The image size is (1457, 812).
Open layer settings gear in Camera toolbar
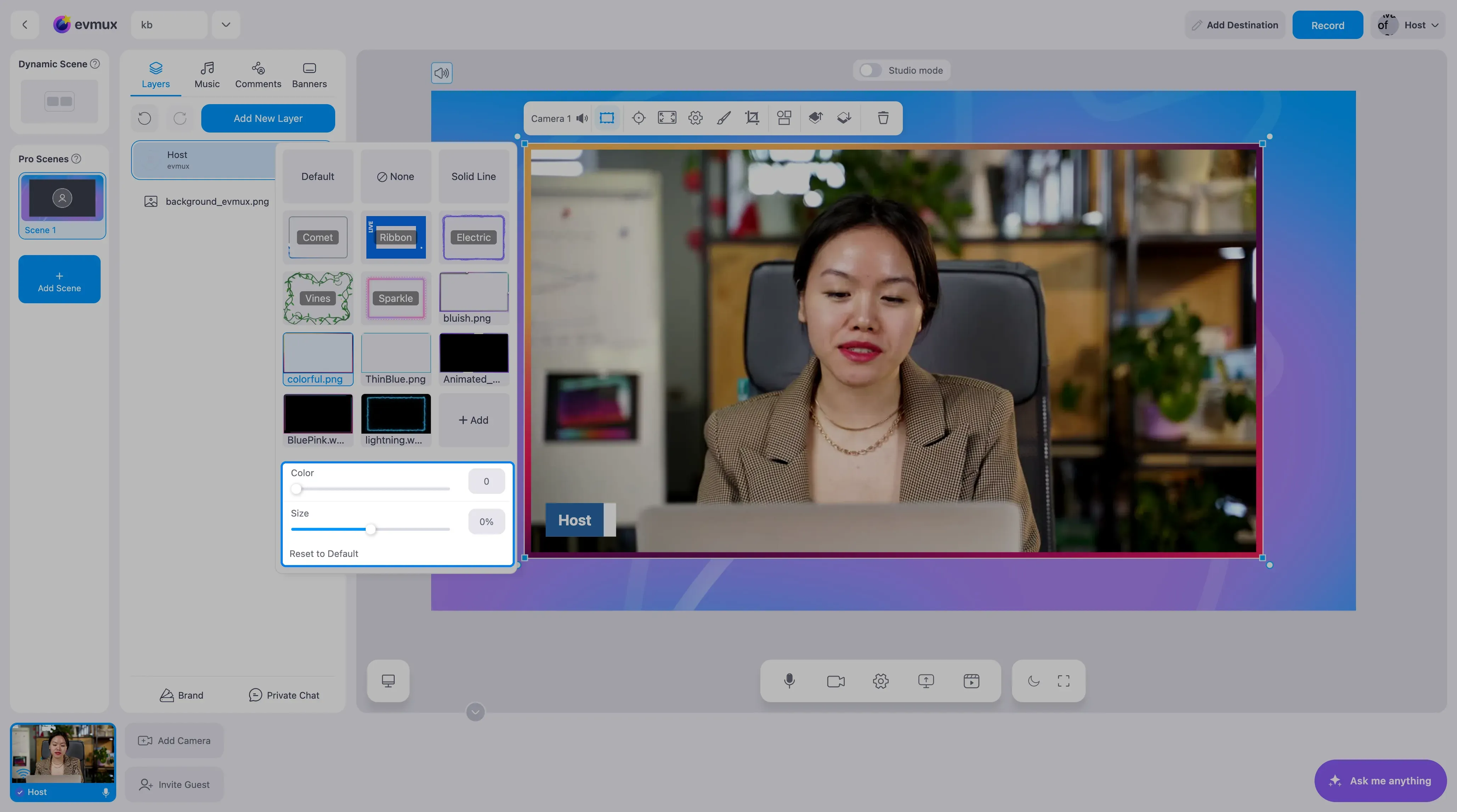tap(695, 118)
